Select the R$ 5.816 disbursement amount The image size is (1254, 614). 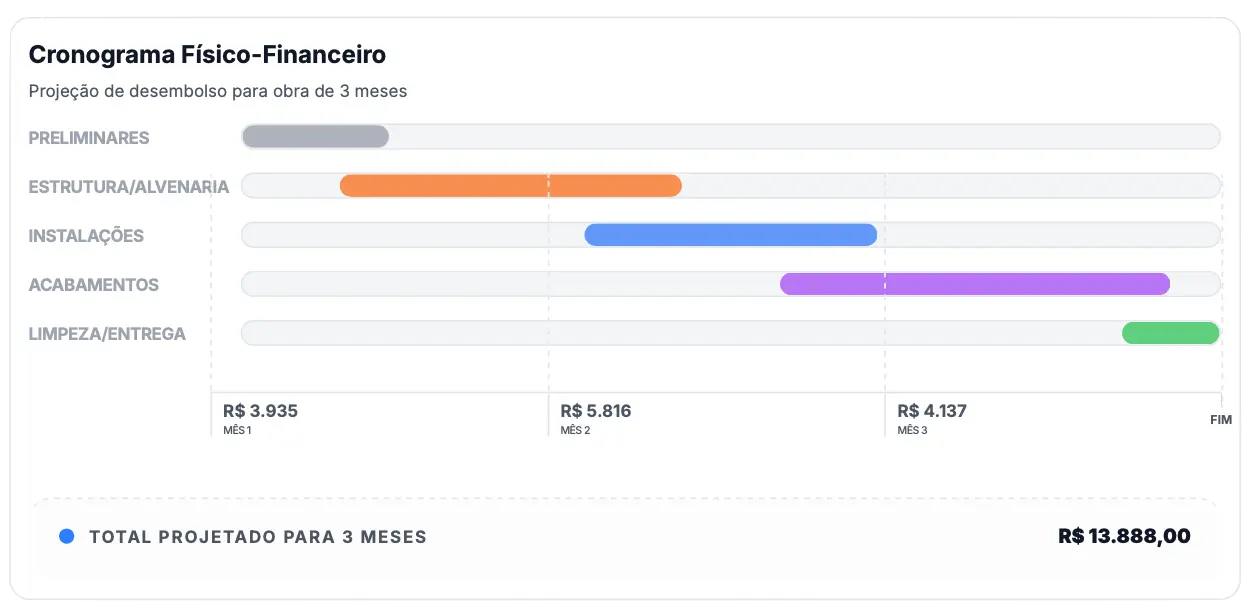(596, 411)
